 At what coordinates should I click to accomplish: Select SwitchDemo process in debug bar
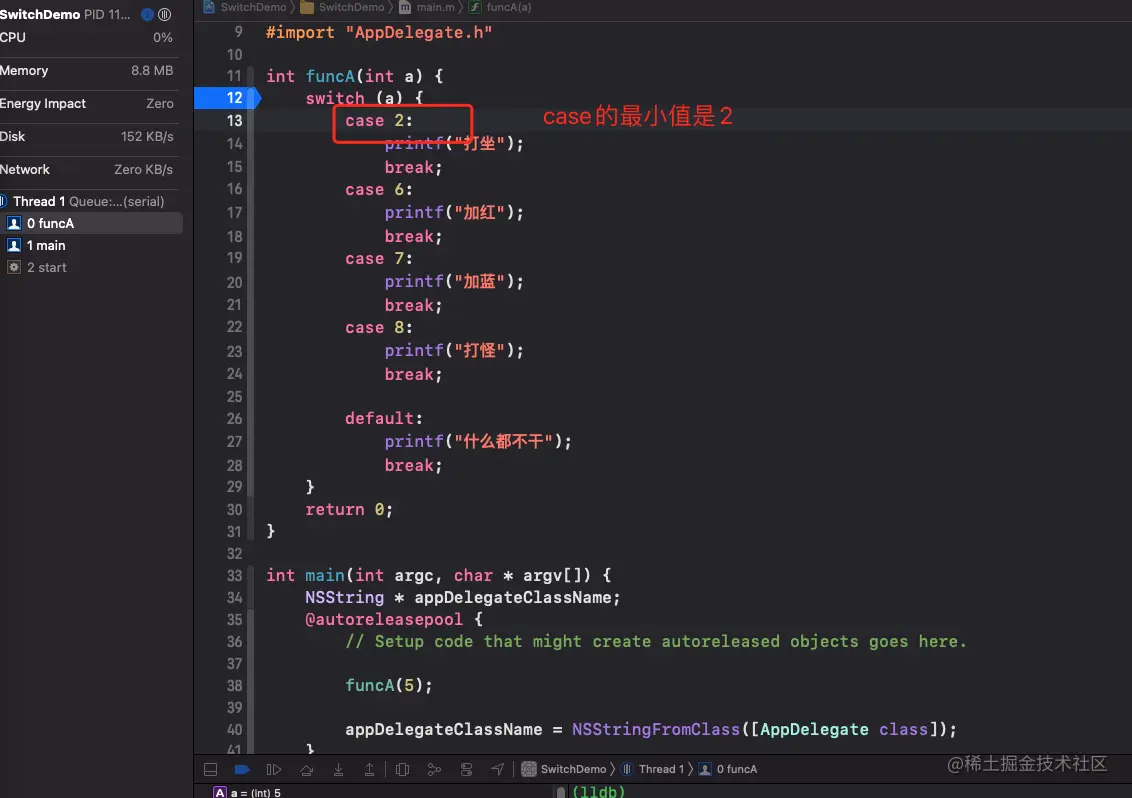pyautogui.click(x=564, y=769)
